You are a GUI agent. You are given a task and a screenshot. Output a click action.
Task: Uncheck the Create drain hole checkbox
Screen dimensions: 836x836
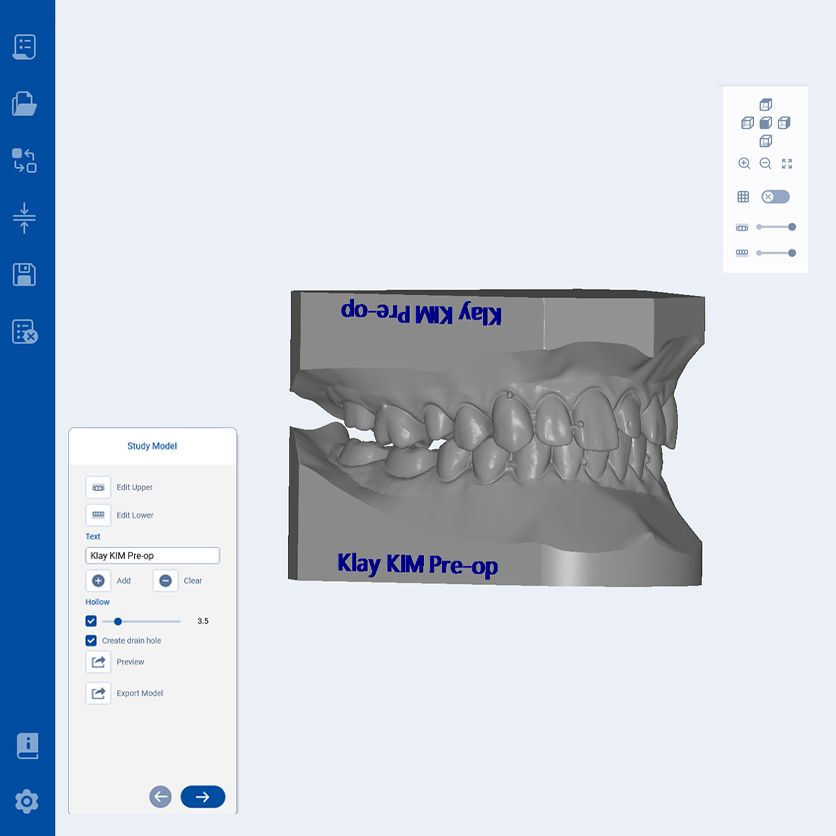91,640
